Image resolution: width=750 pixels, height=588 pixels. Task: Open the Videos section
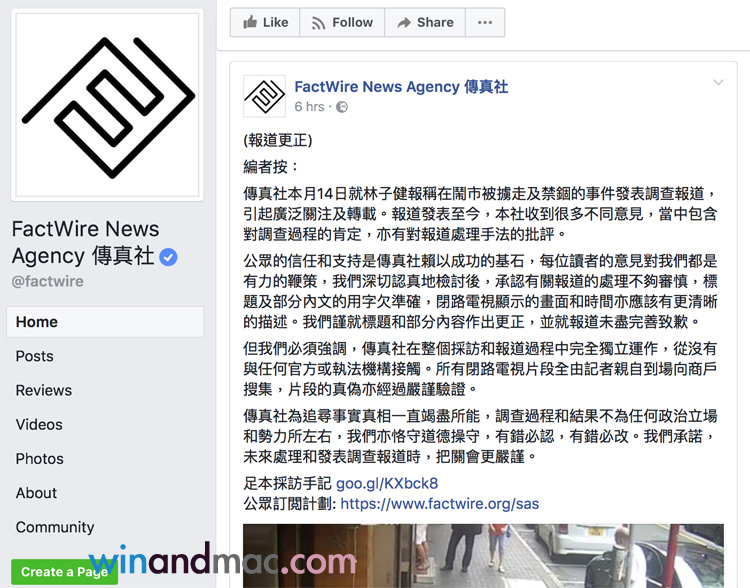[39, 425]
